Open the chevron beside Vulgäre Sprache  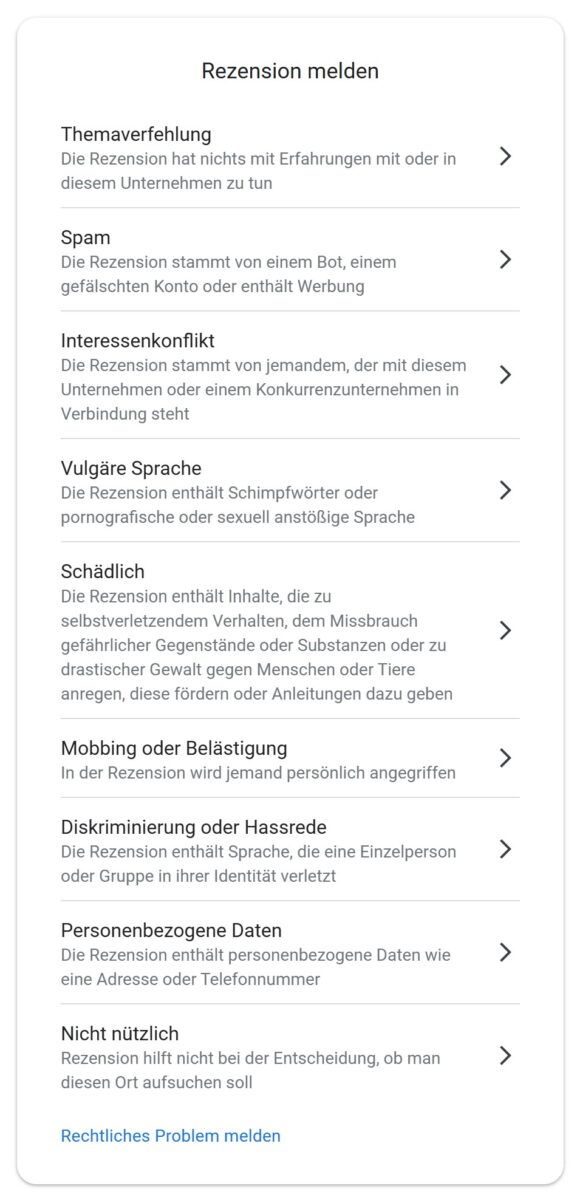click(507, 491)
